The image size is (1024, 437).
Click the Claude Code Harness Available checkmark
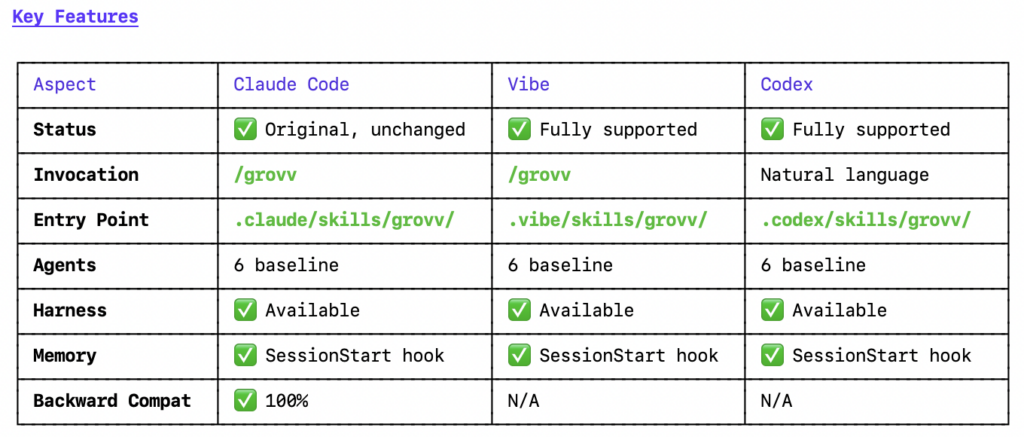[245, 310]
